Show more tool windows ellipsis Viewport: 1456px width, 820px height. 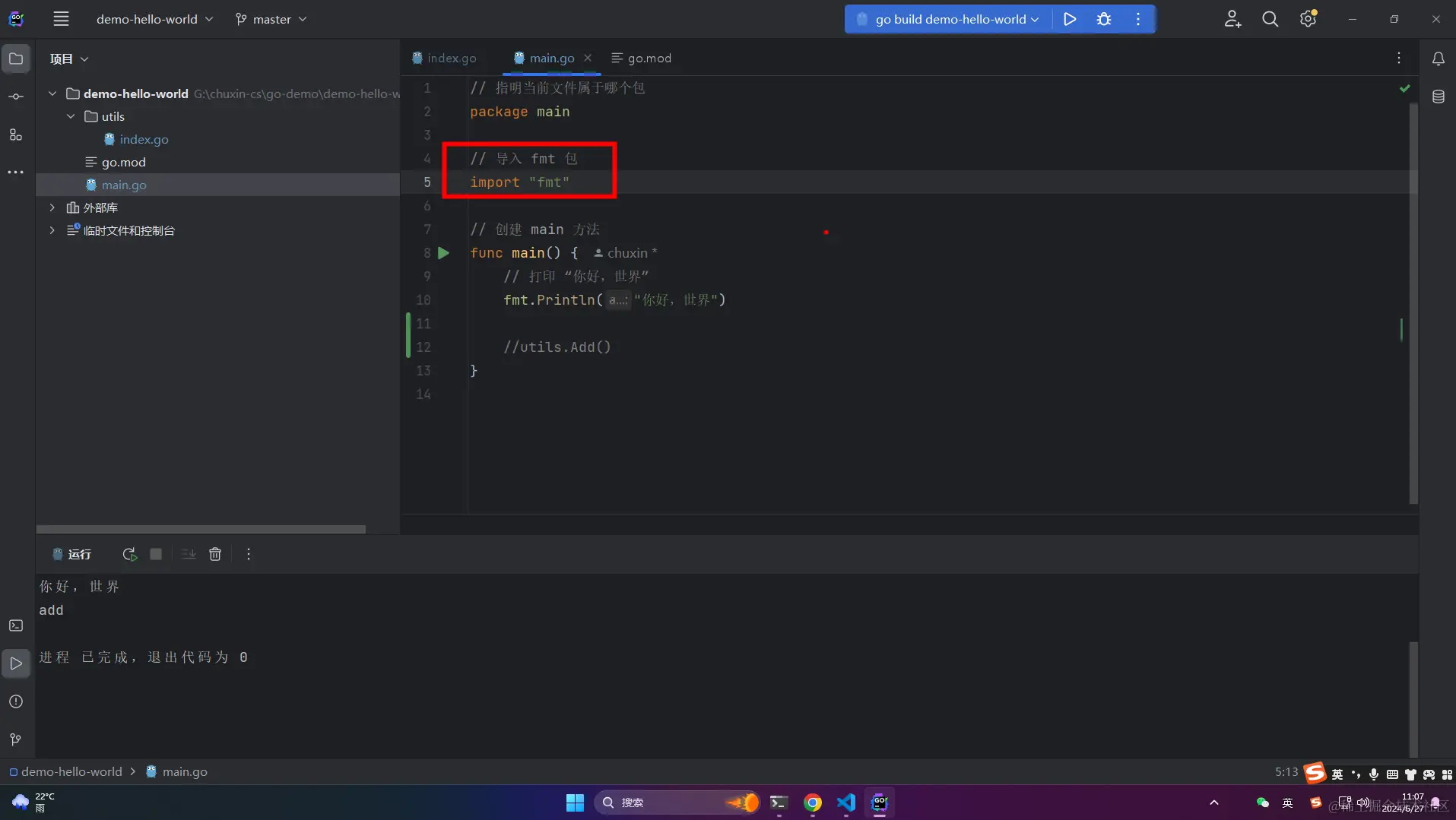tap(16, 173)
